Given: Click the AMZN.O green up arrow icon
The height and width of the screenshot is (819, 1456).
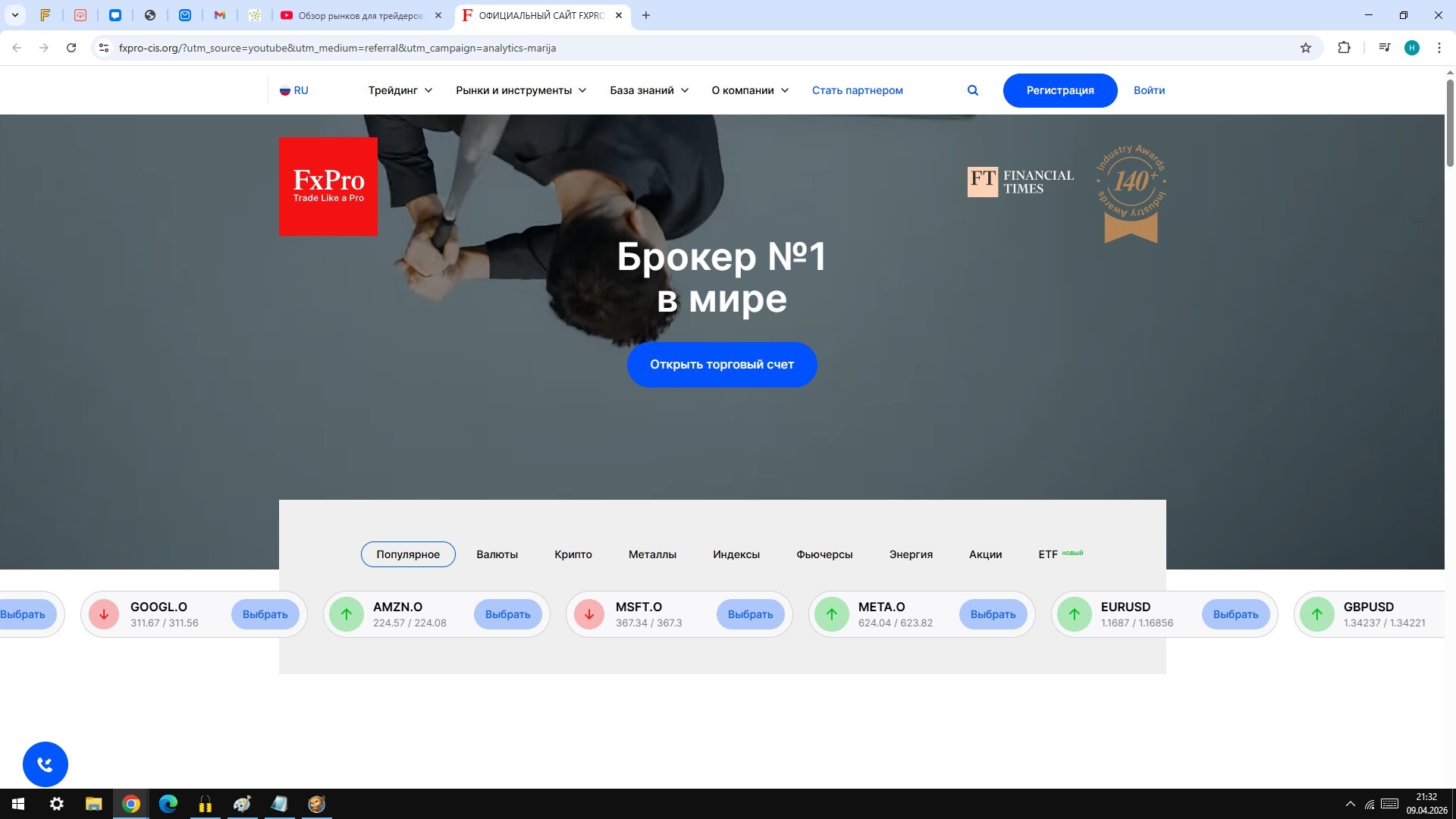Looking at the screenshot, I should [x=347, y=614].
